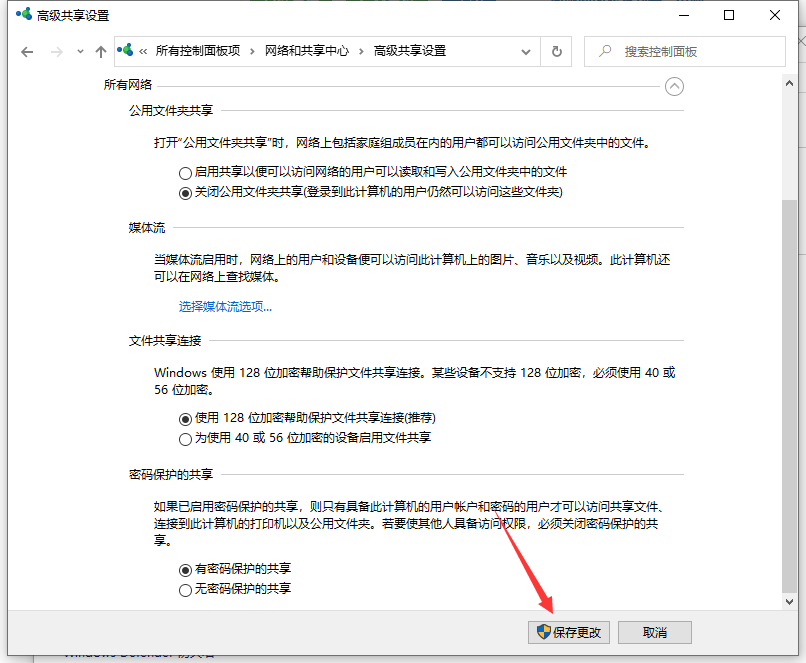
Task: Open the recent locations dropdown arrow
Action: point(79,52)
